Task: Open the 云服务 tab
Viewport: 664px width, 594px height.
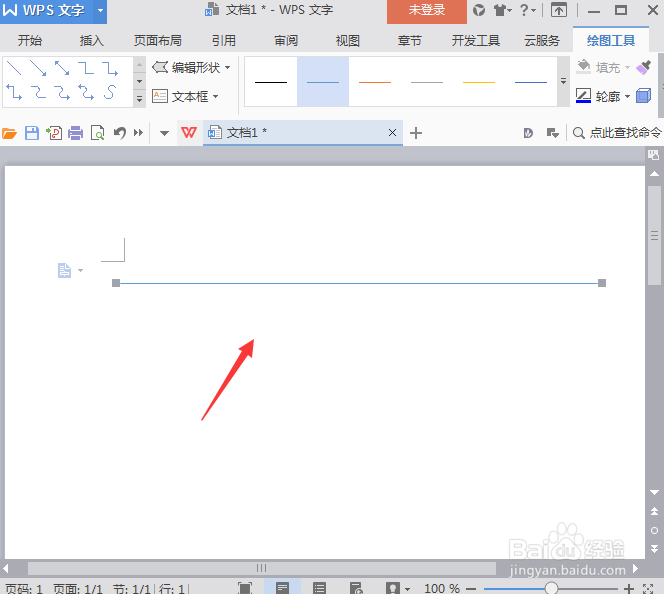Action: point(542,41)
